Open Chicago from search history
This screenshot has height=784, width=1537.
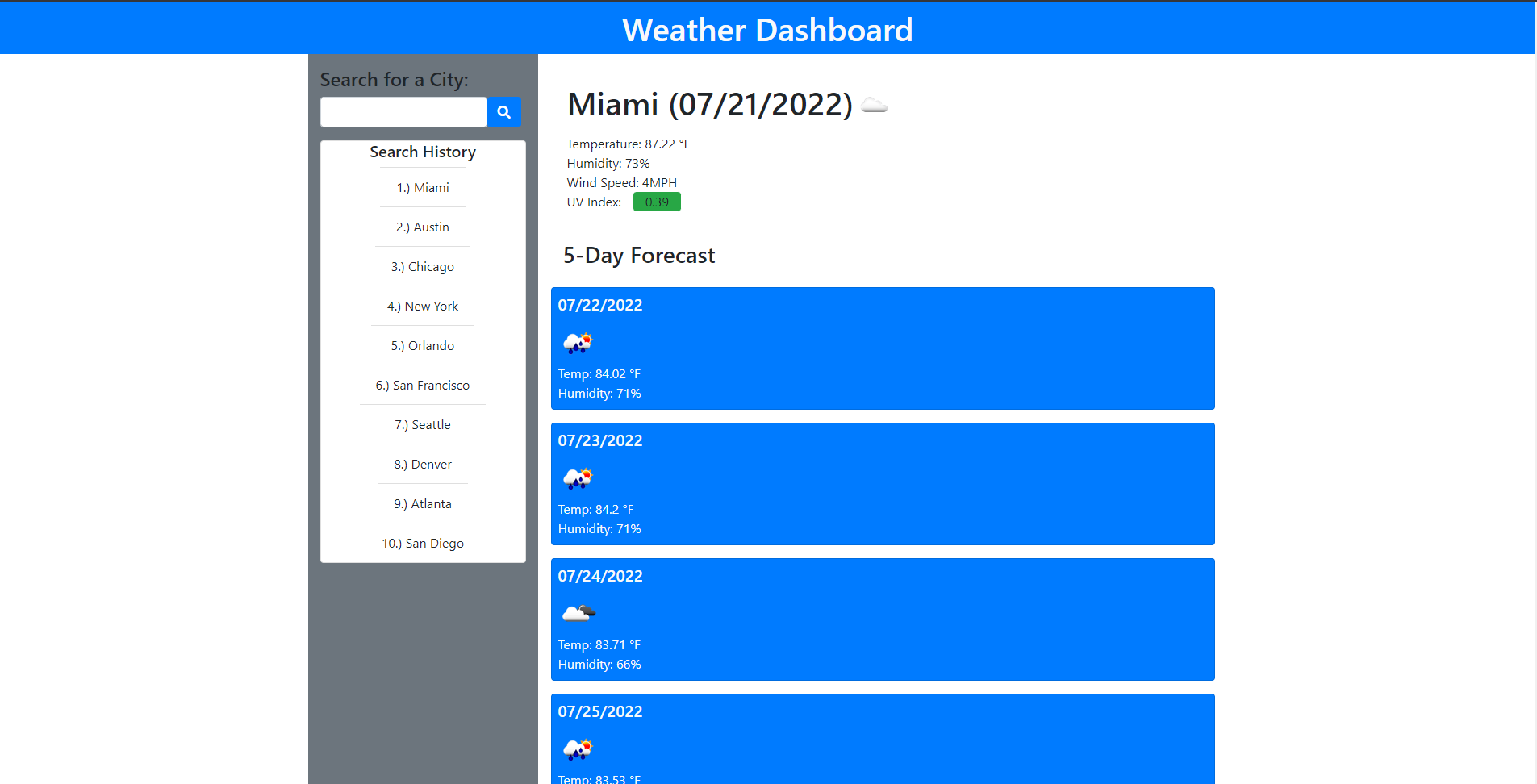423,266
